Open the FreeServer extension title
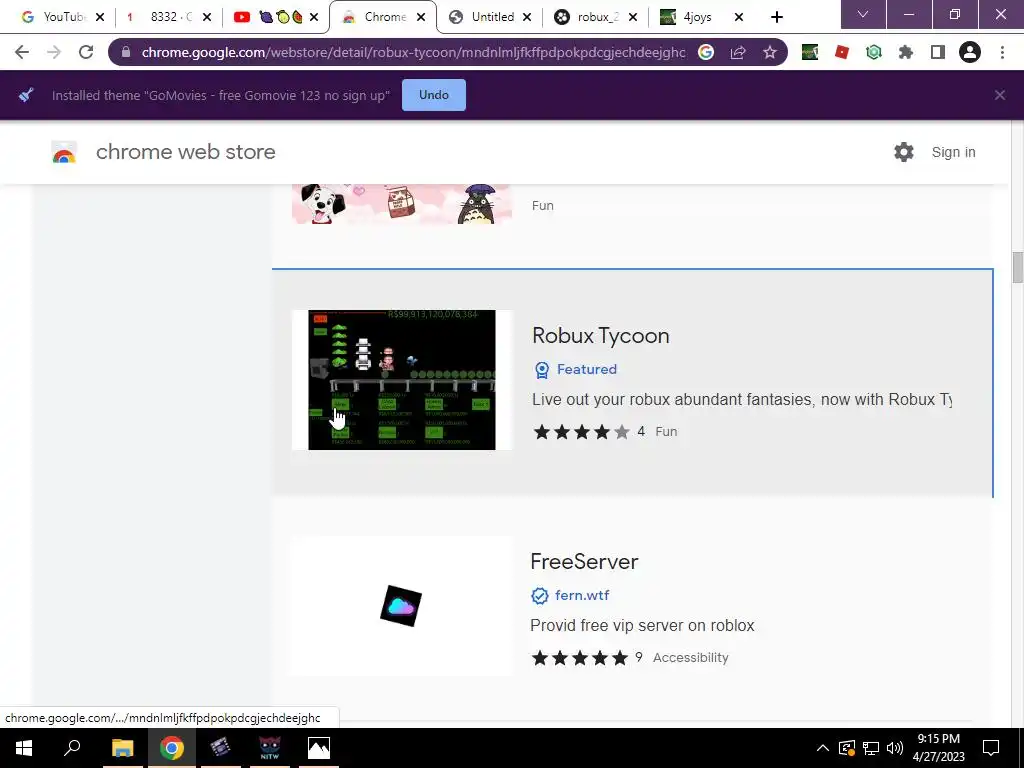This screenshot has height=768, width=1024. coord(584,562)
